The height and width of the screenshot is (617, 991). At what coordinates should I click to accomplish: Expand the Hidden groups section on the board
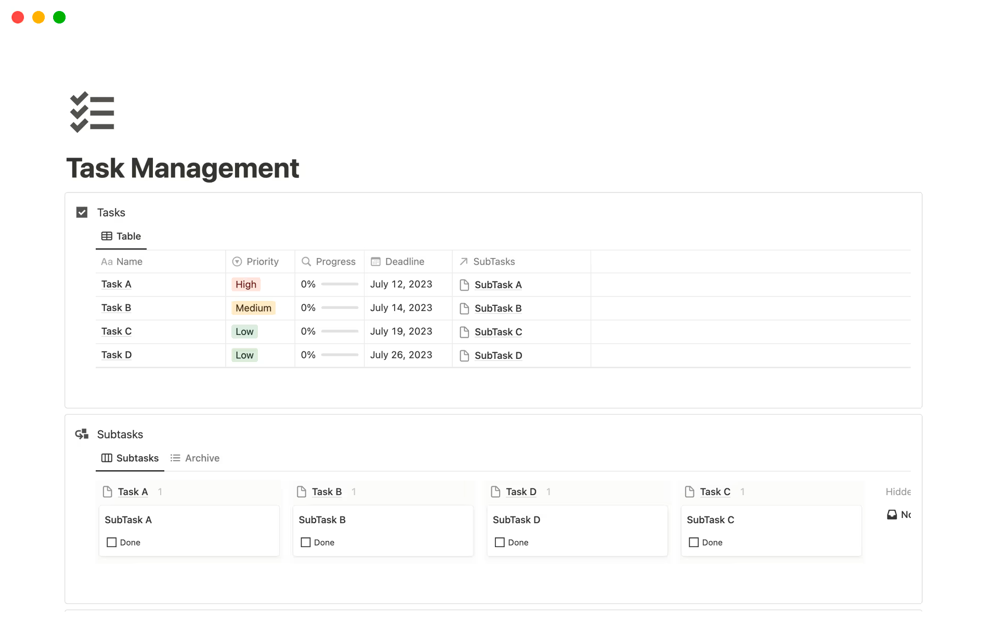point(897,491)
